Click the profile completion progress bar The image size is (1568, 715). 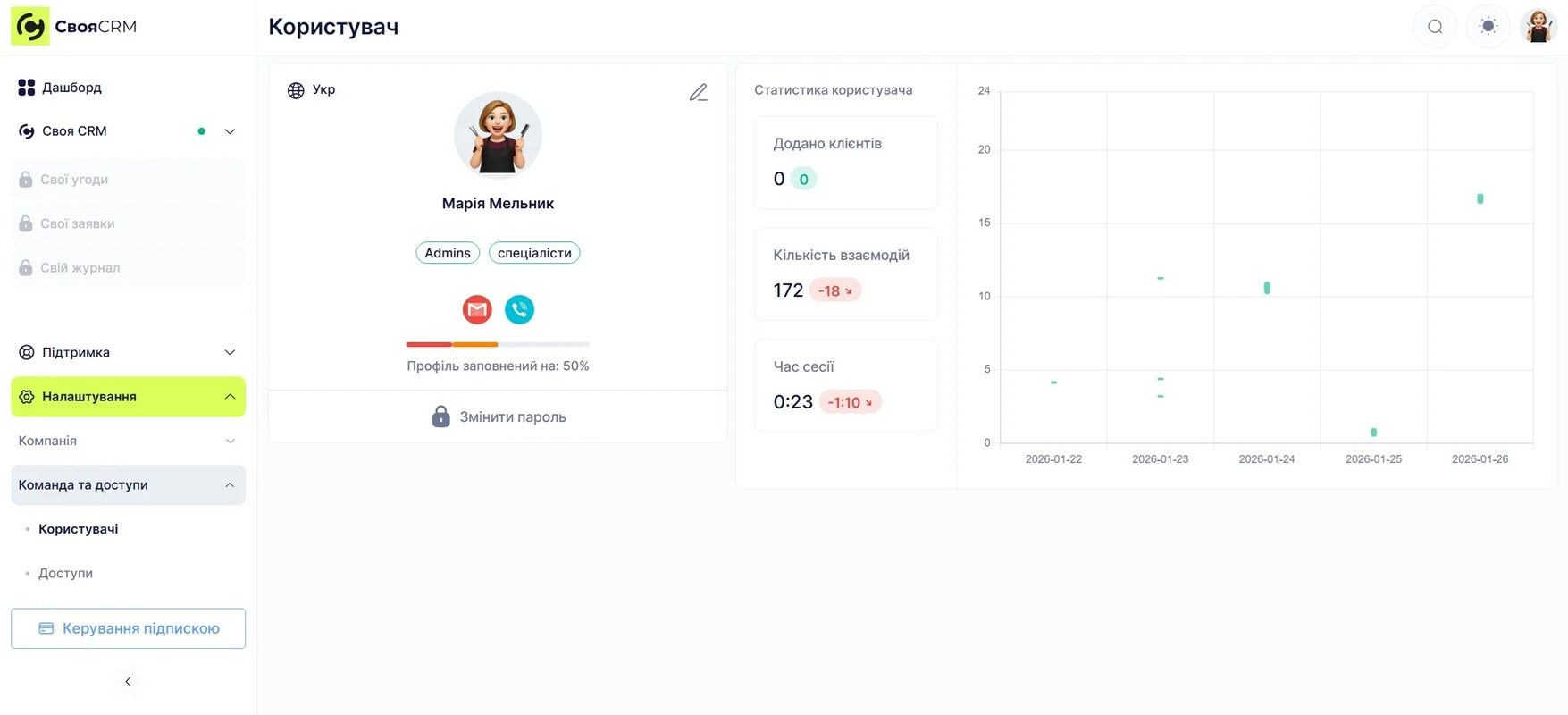[498, 344]
